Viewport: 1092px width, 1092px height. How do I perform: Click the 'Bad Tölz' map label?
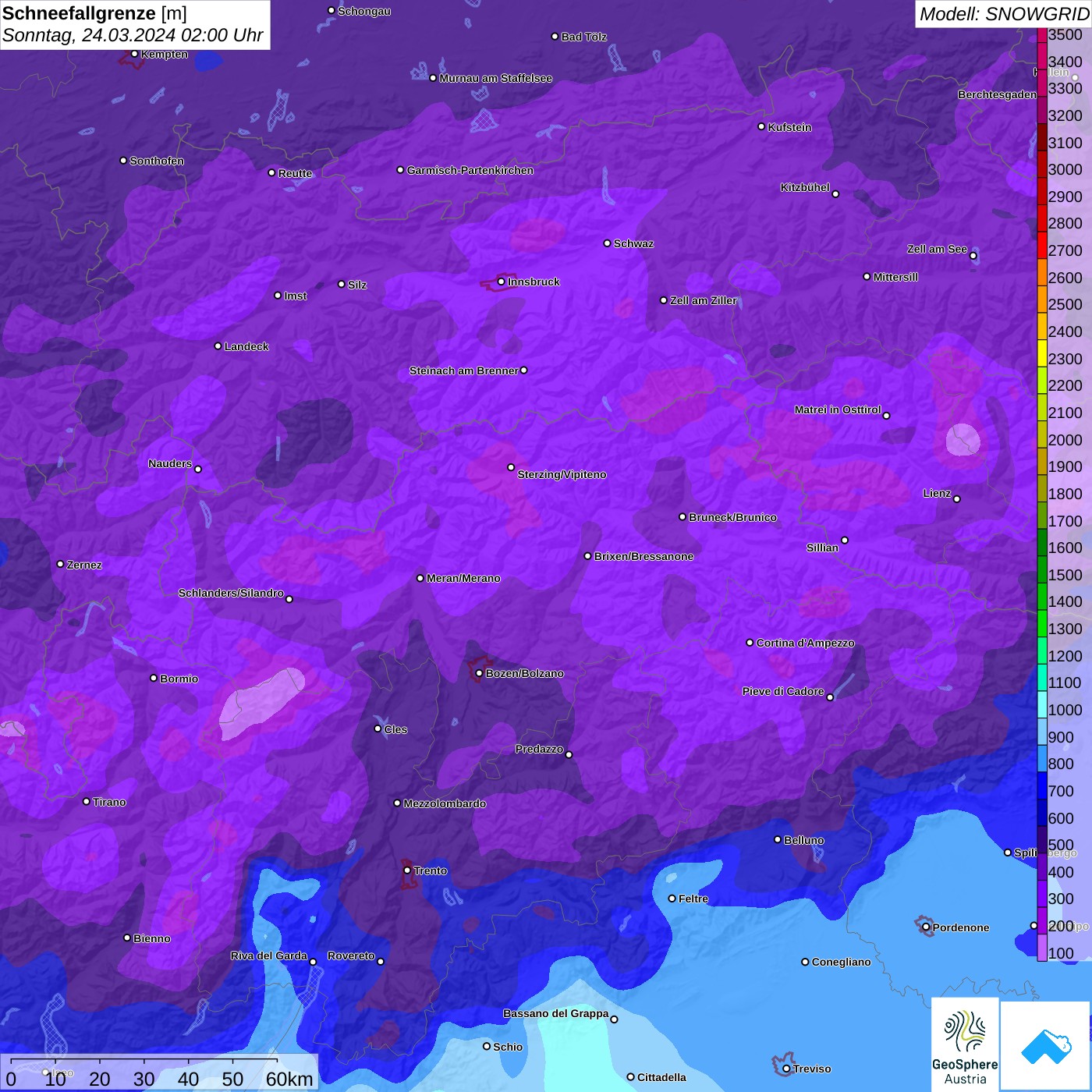pyautogui.click(x=583, y=37)
